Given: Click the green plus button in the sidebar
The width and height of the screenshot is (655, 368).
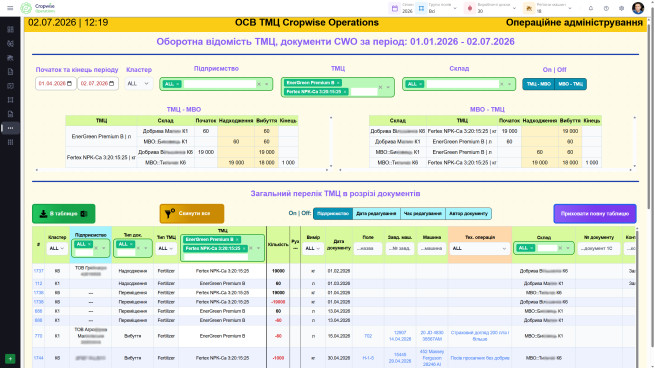Looking at the screenshot, I should (x=10, y=358).
